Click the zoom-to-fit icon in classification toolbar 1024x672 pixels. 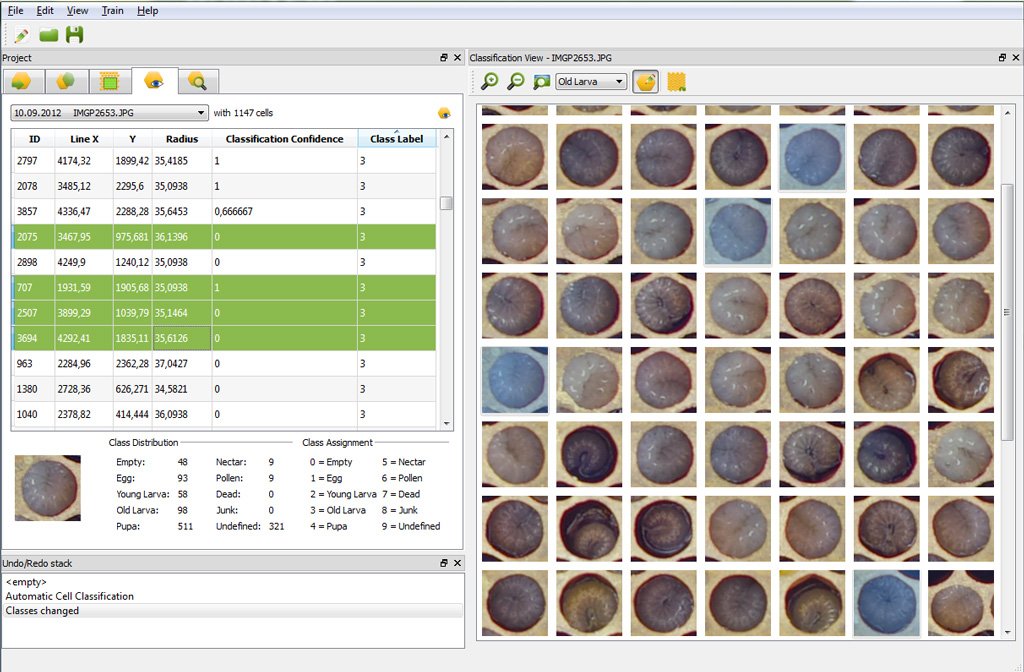(x=541, y=82)
